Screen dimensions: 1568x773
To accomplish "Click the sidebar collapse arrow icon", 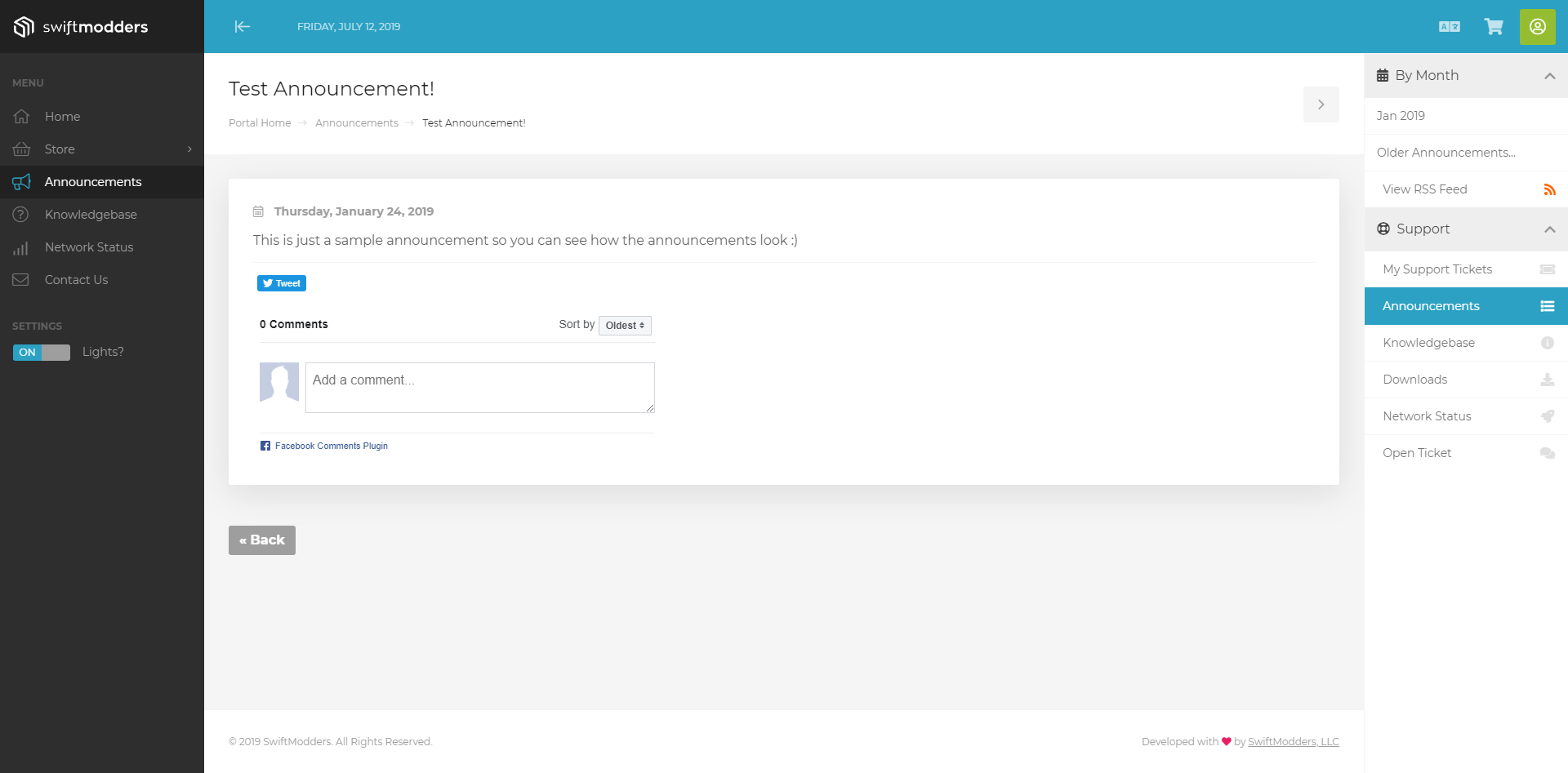I will [x=242, y=27].
